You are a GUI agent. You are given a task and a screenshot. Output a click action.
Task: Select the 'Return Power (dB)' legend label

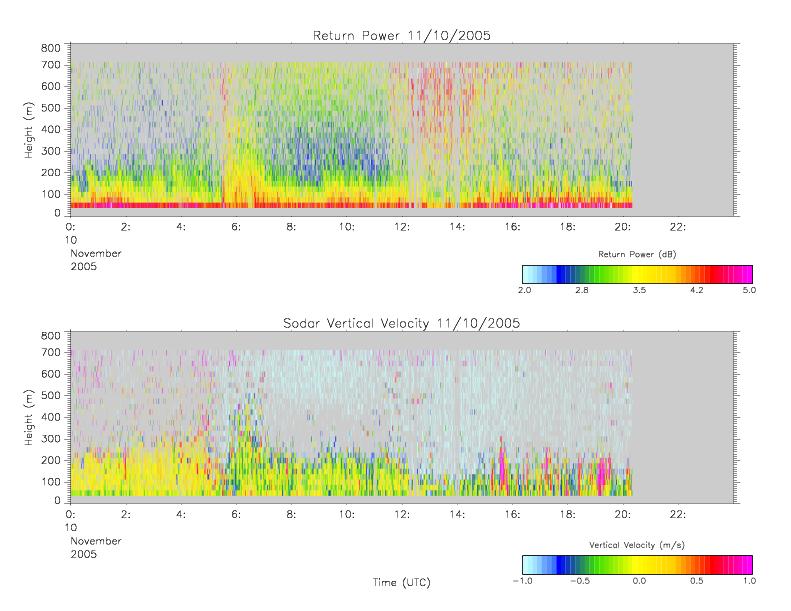[637, 254]
